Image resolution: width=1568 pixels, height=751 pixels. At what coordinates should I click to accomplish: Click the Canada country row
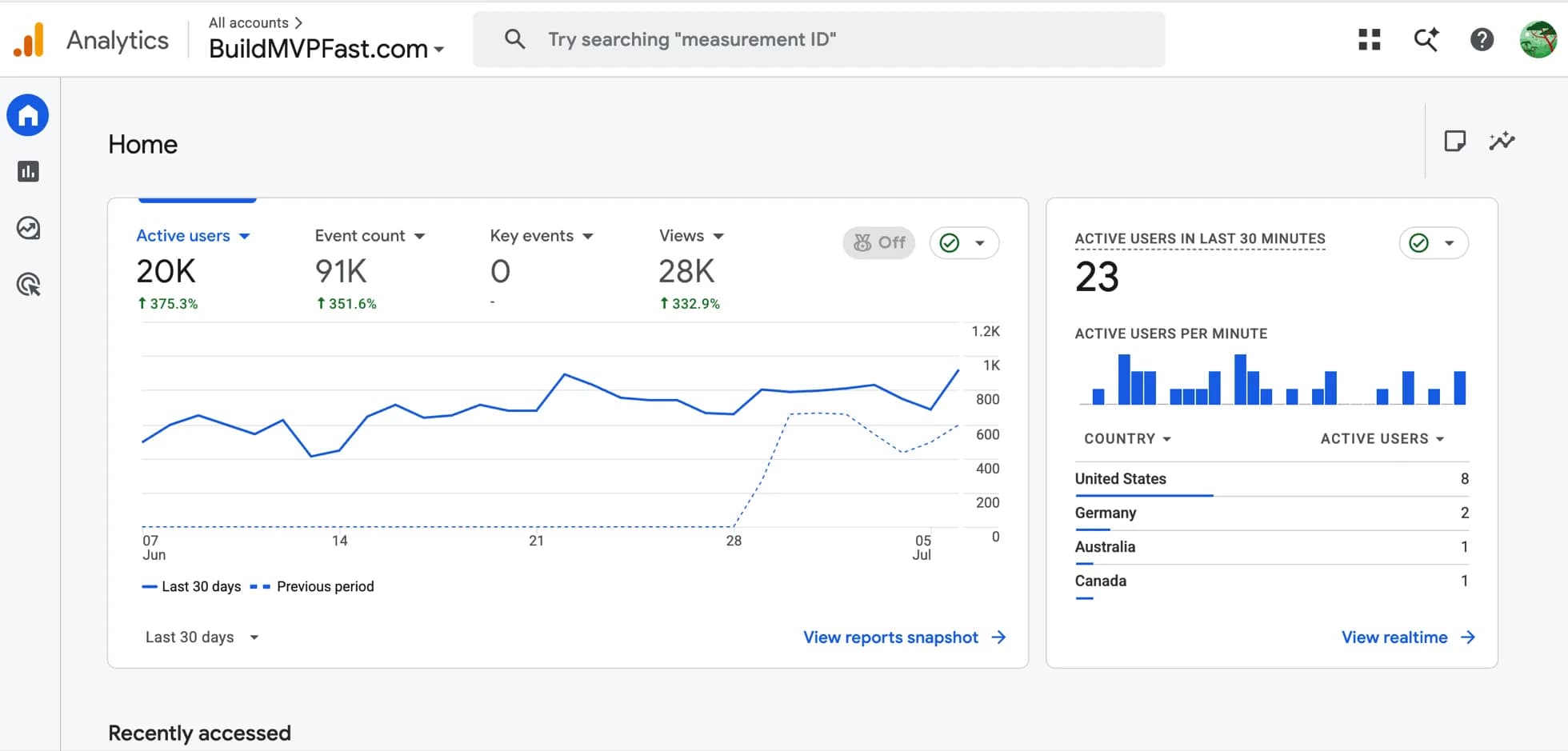[1272, 581]
